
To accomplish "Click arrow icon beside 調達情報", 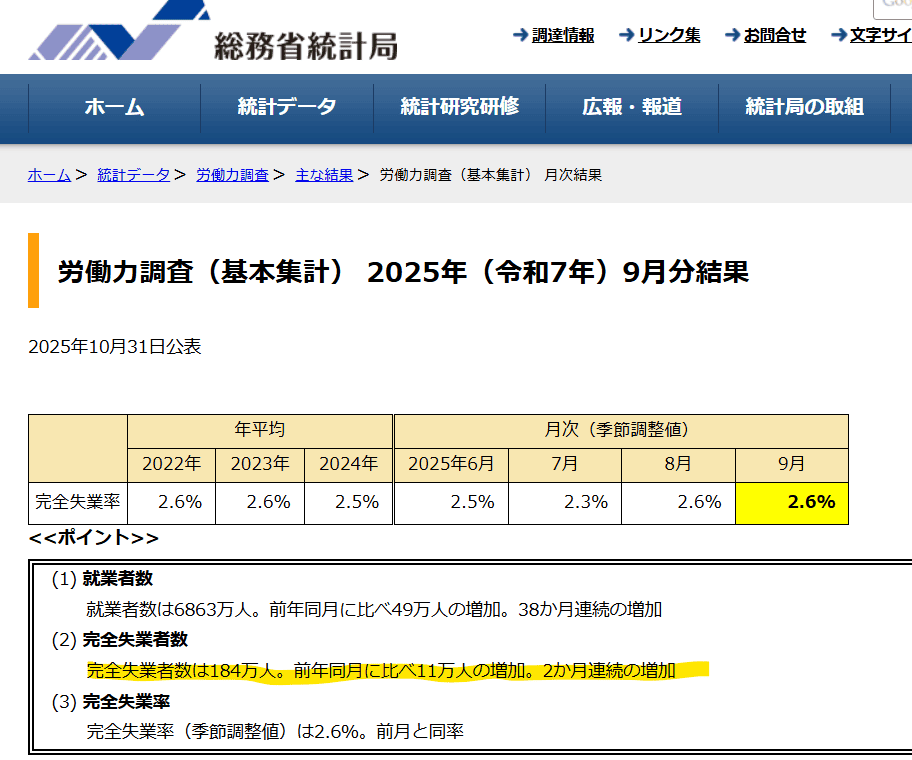I will point(521,35).
